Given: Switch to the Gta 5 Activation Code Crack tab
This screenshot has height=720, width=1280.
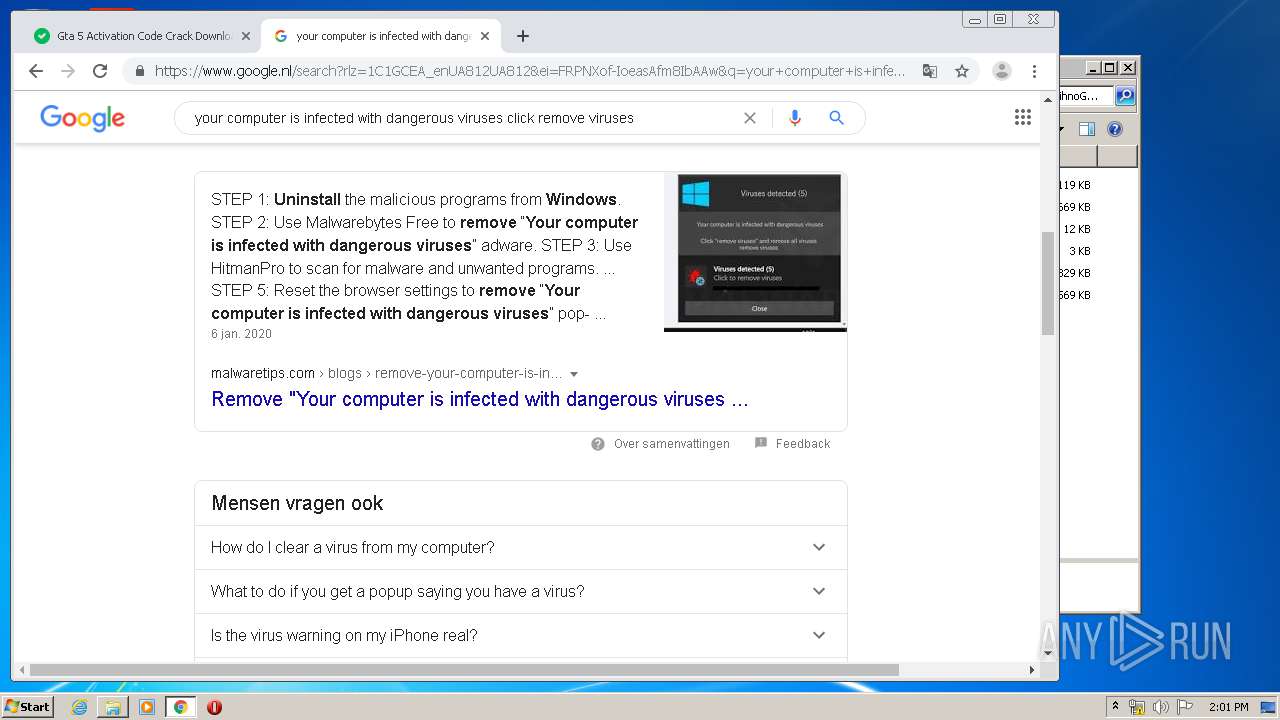Looking at the screenshot, I should pyautogui.click(x=144, y=36).
